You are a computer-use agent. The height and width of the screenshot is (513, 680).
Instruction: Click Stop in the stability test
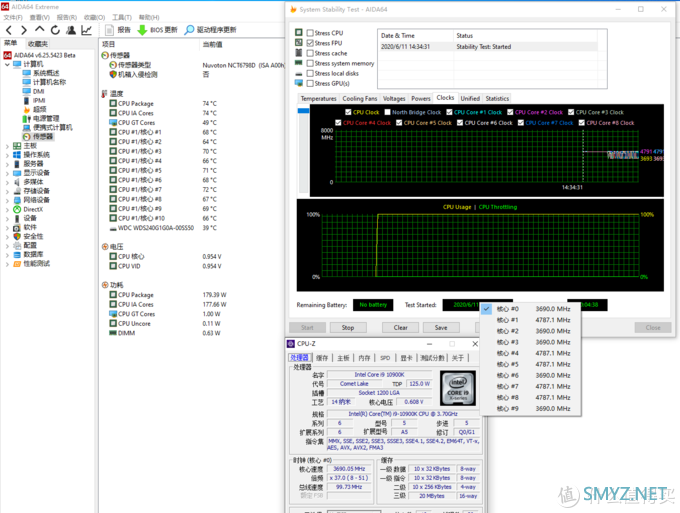coord(348,327)
